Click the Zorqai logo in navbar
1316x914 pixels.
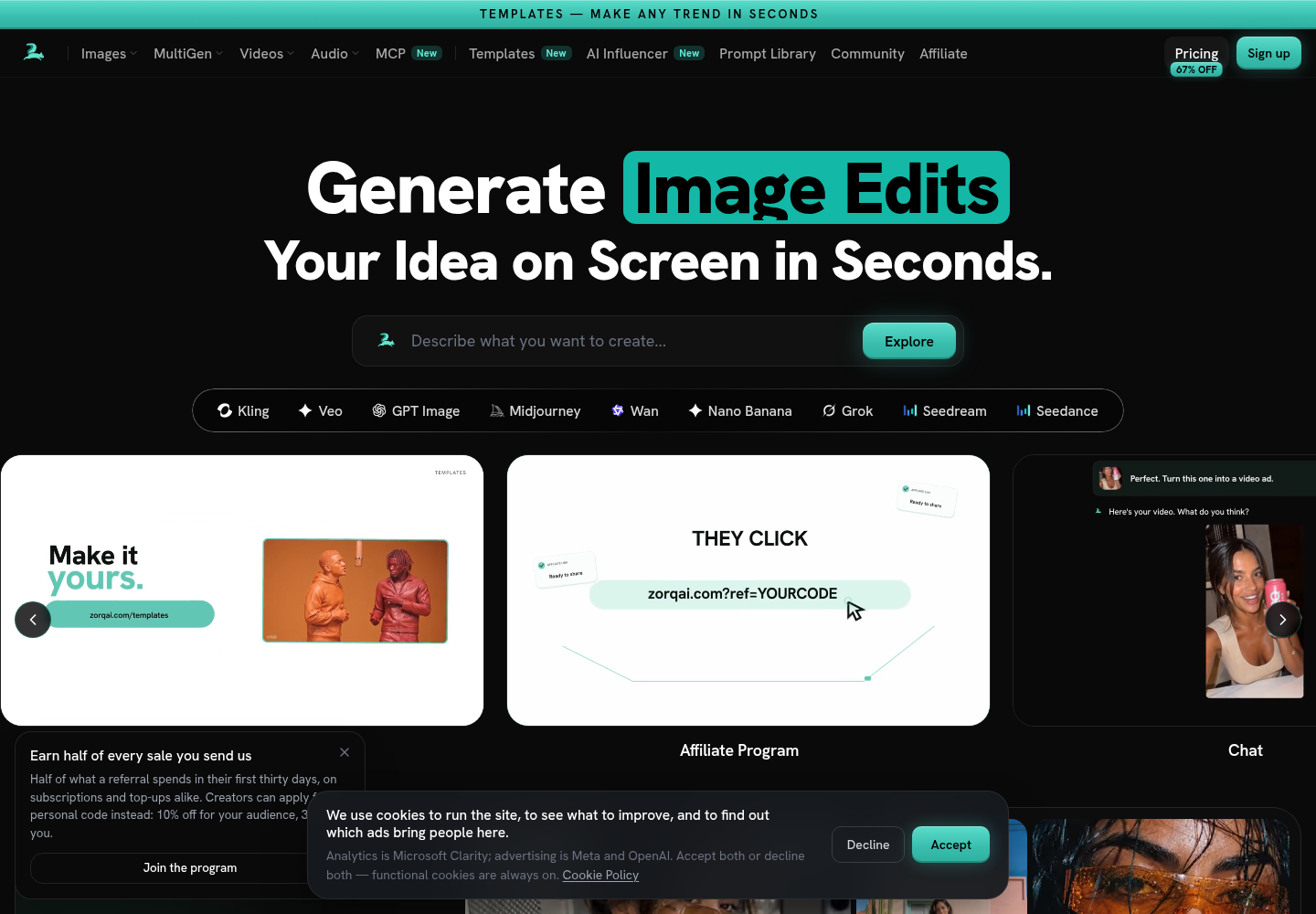[x=34, y=52]
